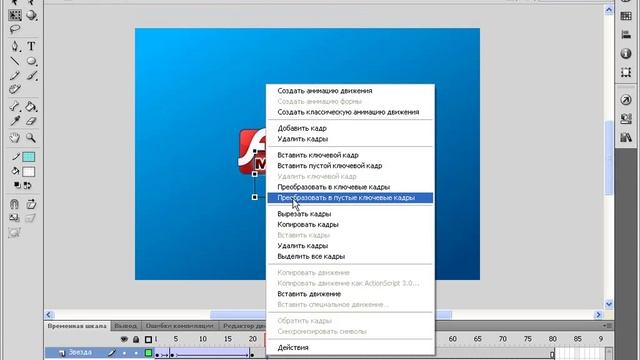Click the Black and White colors icon

[17, 185]
